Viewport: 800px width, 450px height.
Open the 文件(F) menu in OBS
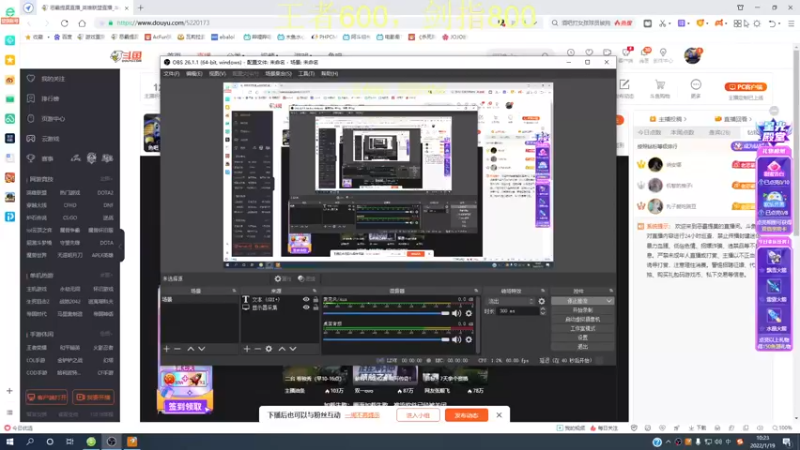click(x=171, y=74)
